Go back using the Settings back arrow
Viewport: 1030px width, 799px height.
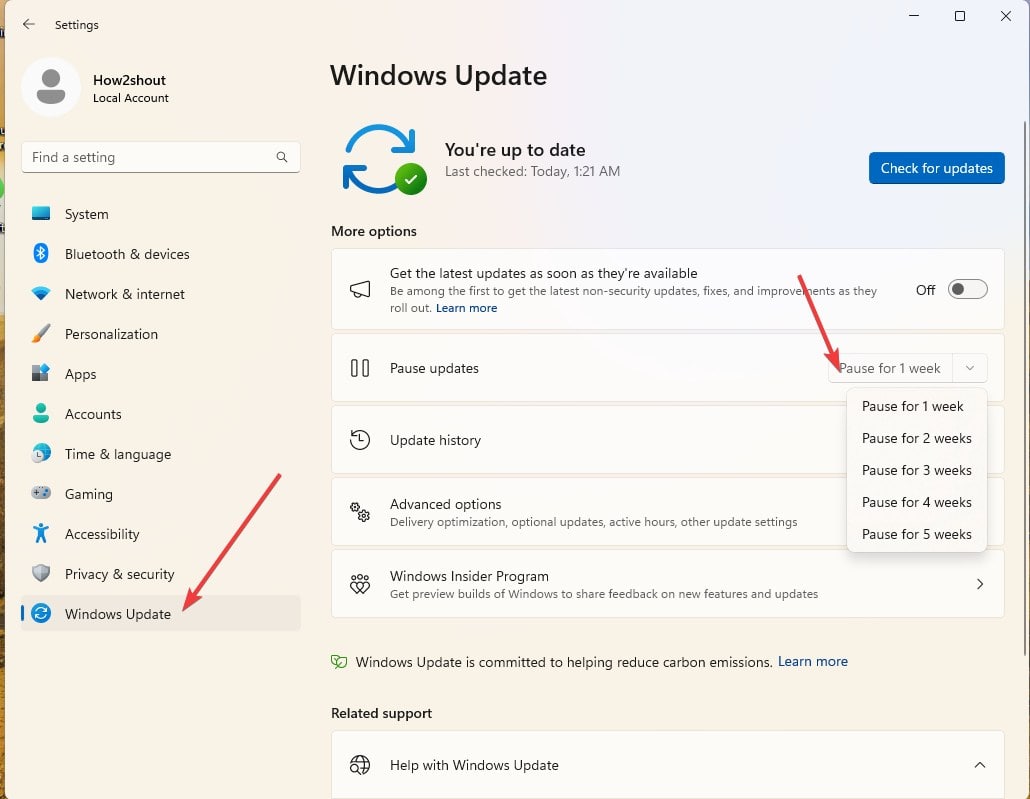click(x=29, y=24)
